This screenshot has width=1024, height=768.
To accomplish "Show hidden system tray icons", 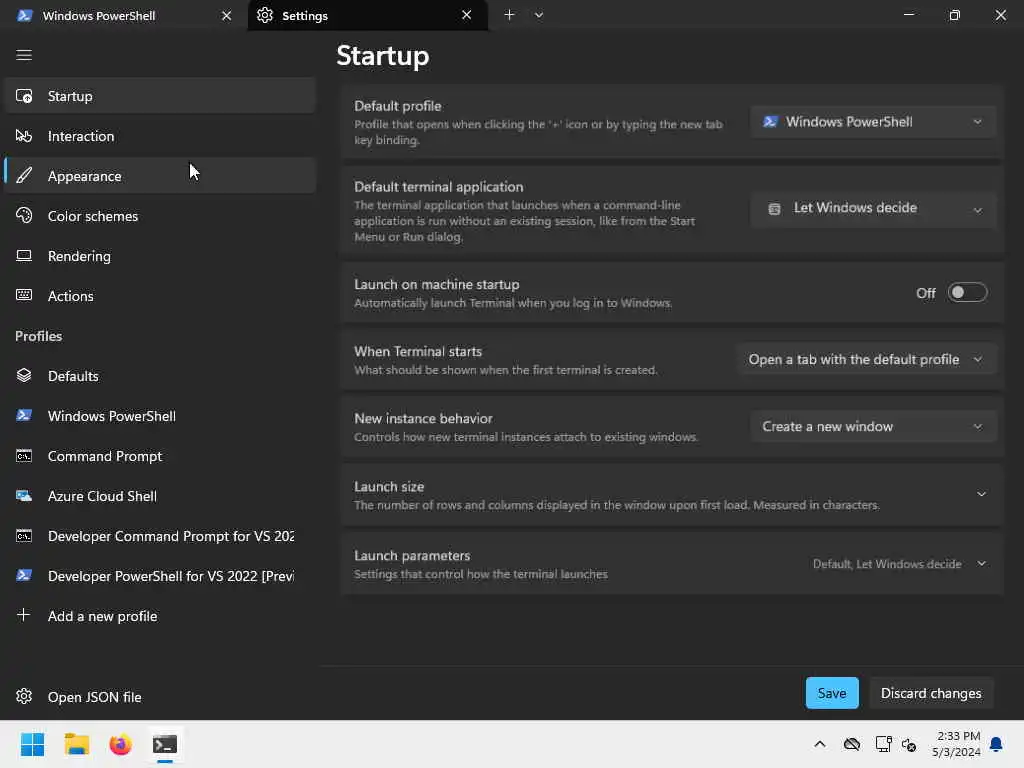I will coord(820,744).
